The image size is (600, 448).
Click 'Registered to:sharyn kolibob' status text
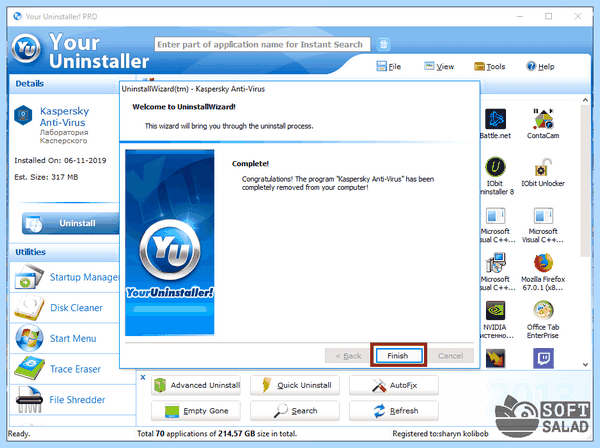pos(440,434)
